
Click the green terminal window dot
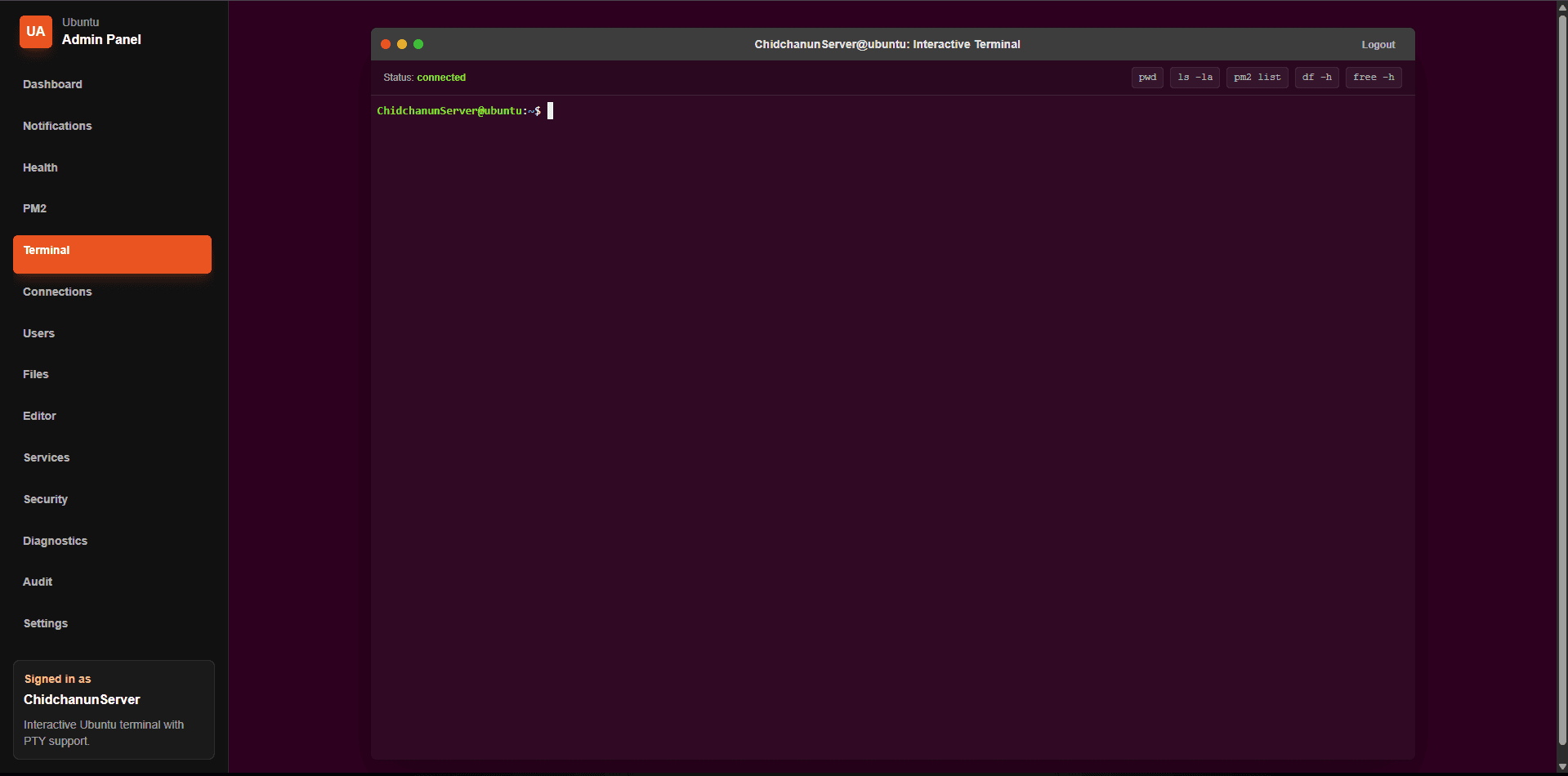point(418,44)
